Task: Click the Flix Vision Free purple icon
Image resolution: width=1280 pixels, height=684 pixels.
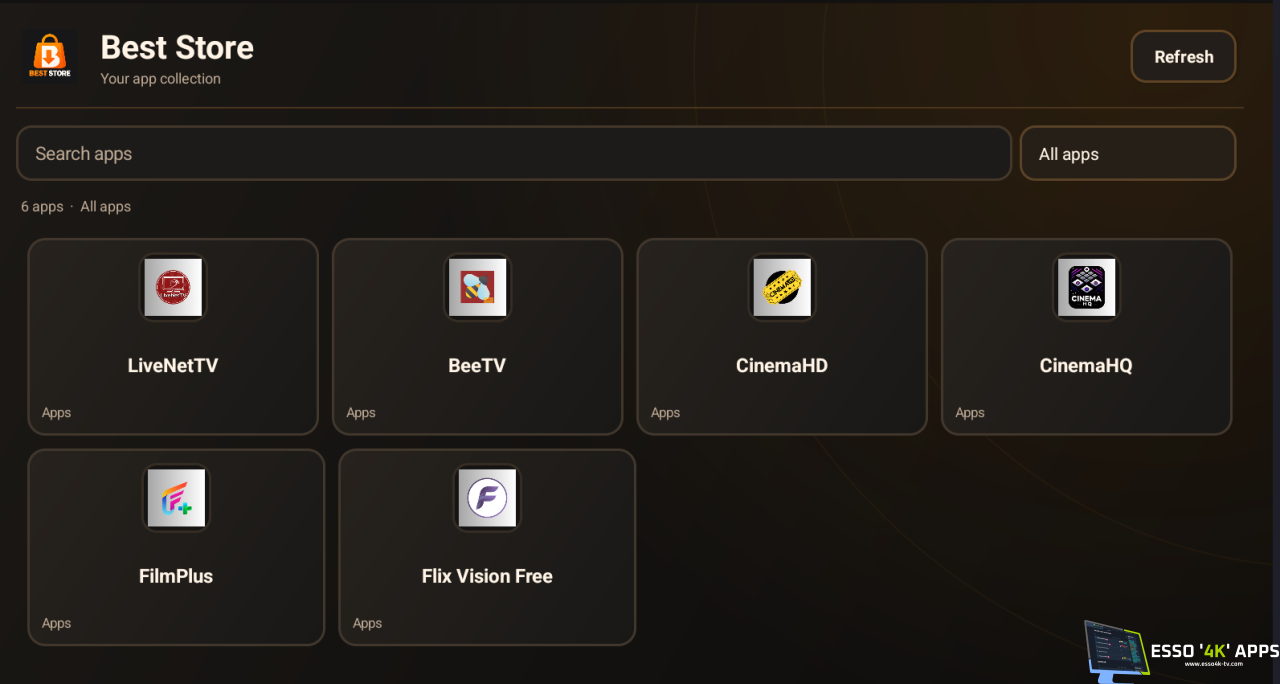Action: (487, 498)
